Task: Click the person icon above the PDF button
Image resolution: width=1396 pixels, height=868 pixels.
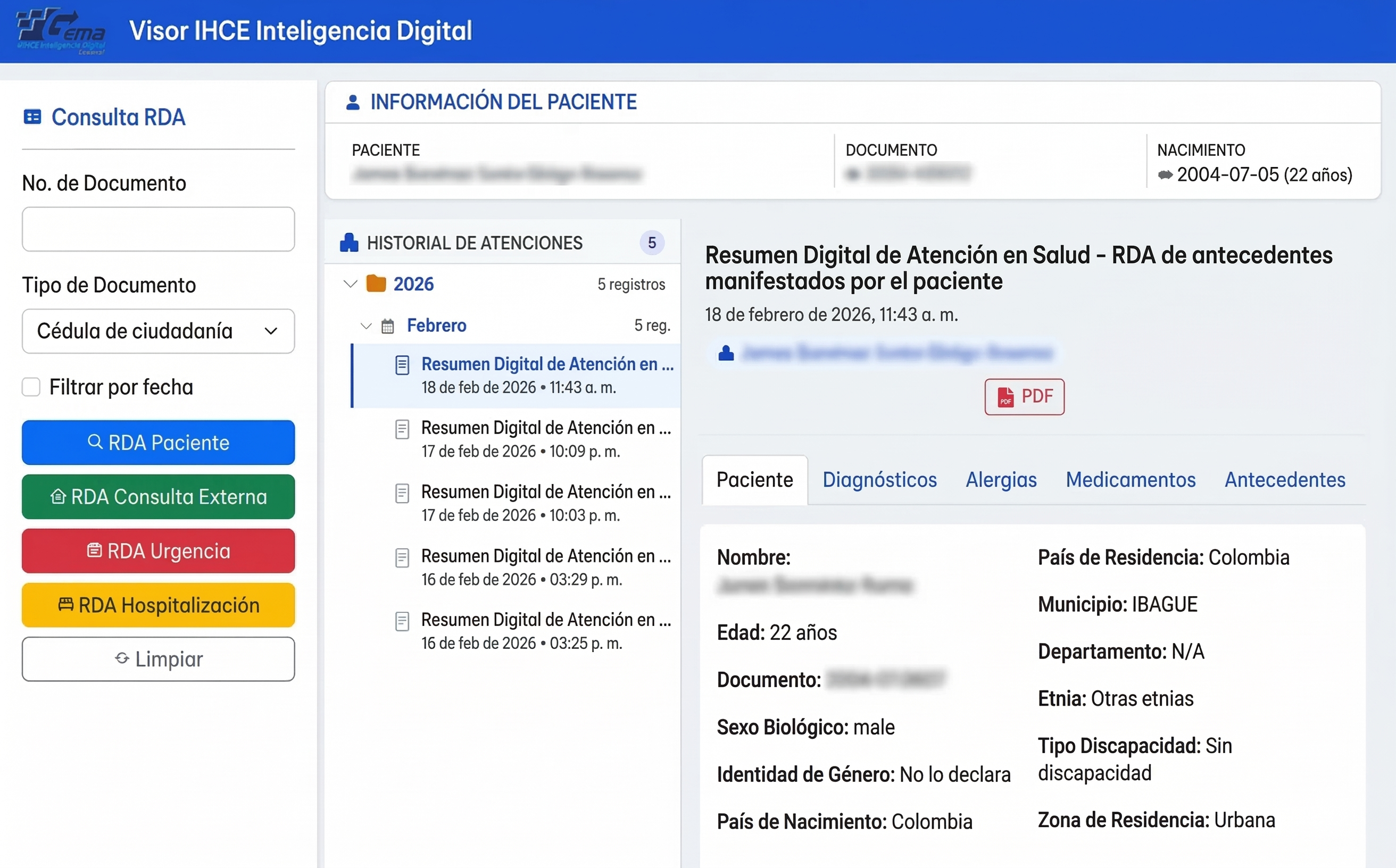Action: pos(726,353)
